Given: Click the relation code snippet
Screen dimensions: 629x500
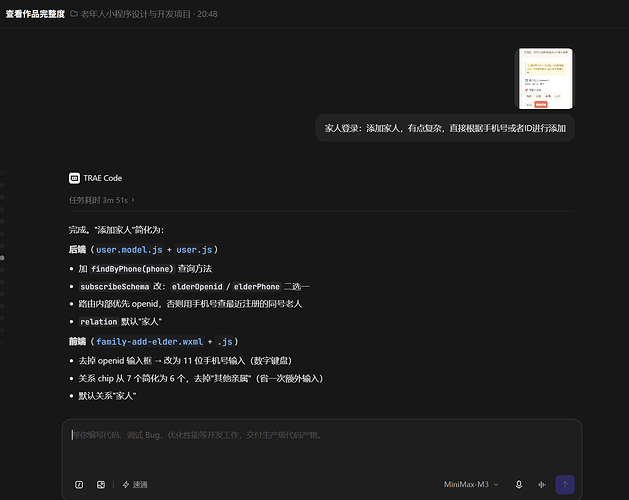Looking at the screenshot, I should coord(99,322).
